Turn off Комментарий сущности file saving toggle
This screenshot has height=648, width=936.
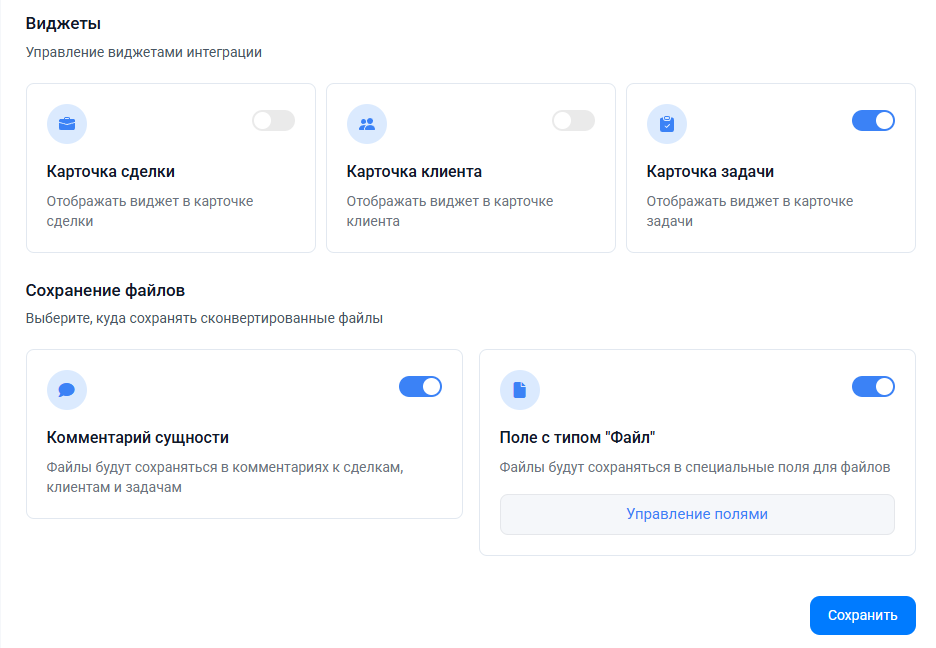(420, 387)
